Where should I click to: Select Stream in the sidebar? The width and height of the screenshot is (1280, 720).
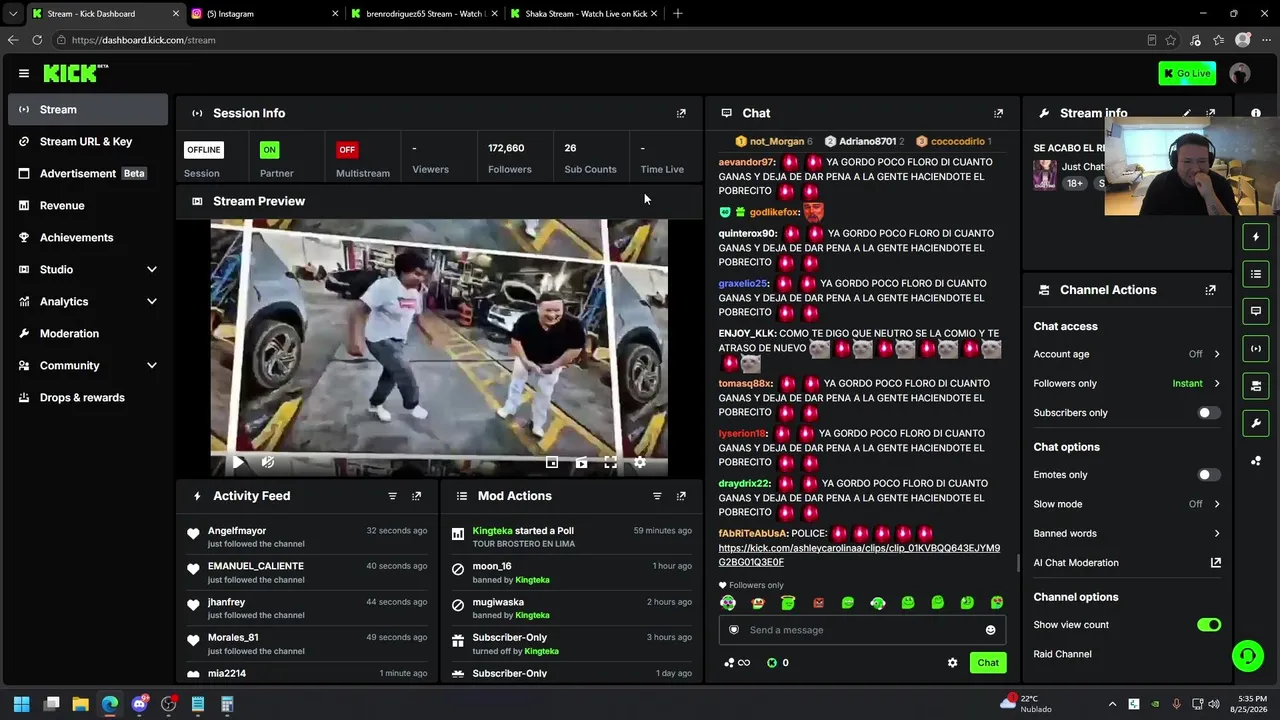tap(88, 110)
